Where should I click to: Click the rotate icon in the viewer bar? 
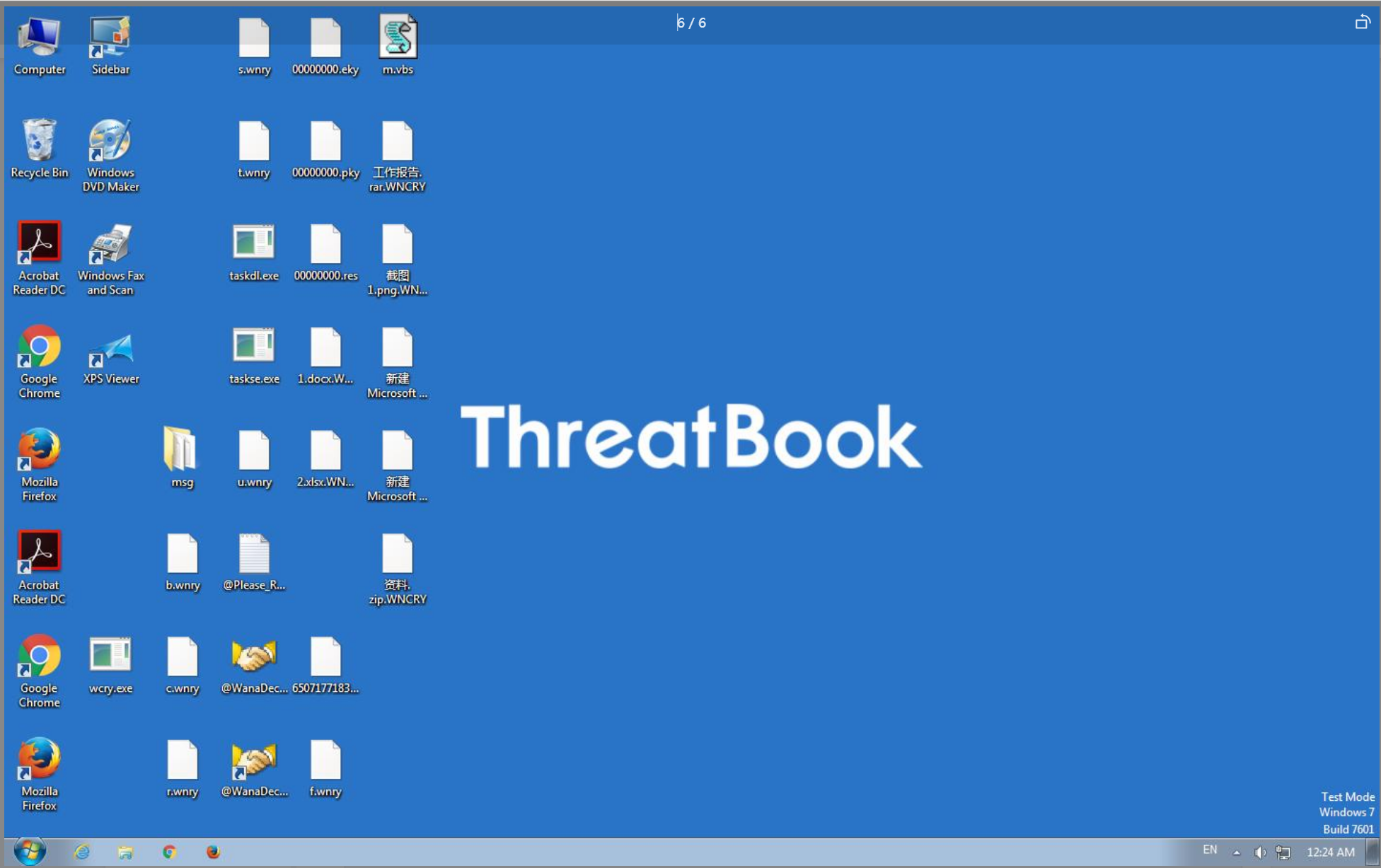1363,23
